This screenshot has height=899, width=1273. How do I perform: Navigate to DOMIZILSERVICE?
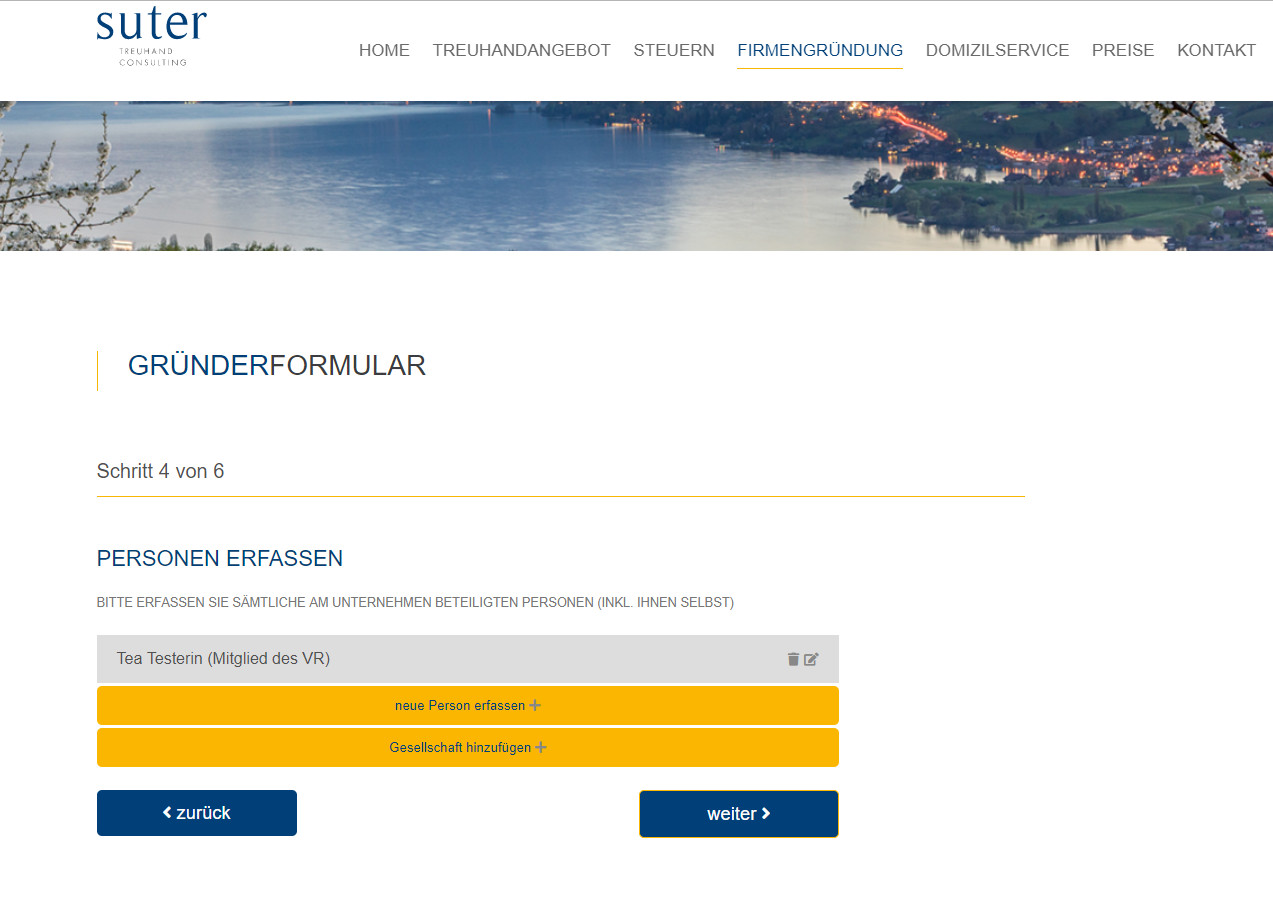[x=997, y=50]
